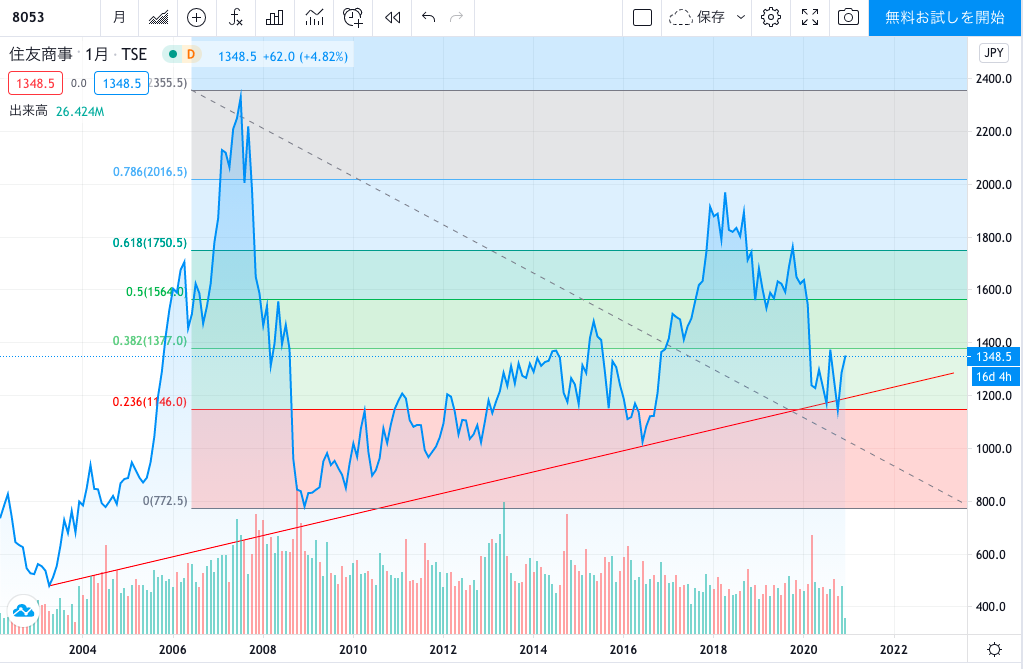Redo the chart action
The width and height of the screenshot is (1023, 669).
(457, 18)
